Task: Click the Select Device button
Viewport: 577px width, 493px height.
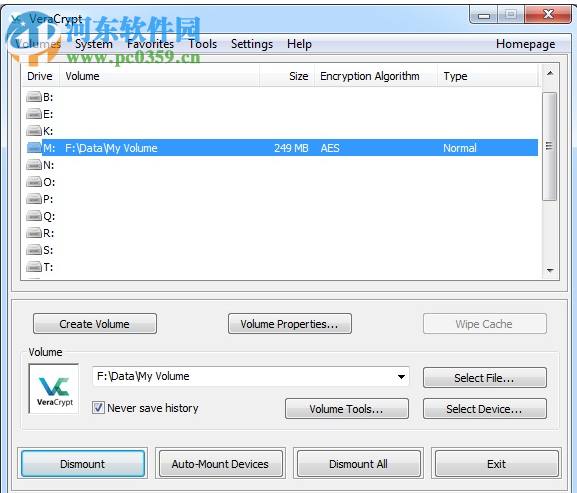Action: [x=485, y=409]
